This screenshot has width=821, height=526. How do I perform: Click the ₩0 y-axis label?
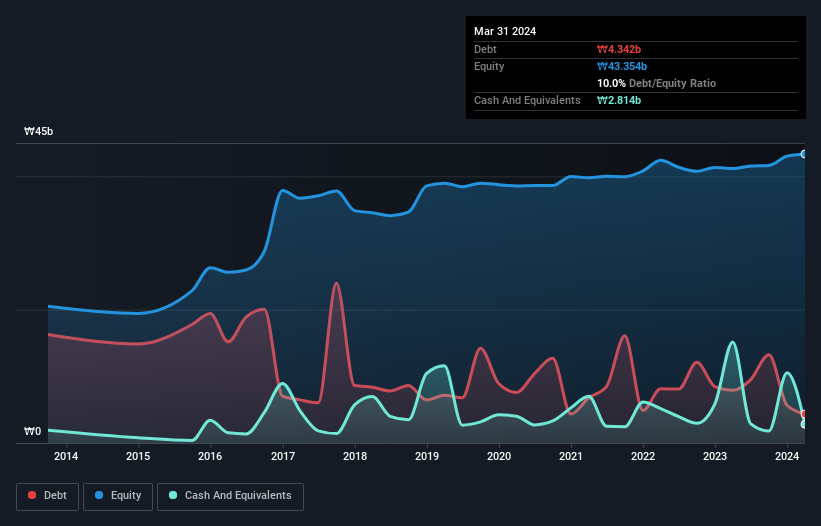click(x=32, y=431)
